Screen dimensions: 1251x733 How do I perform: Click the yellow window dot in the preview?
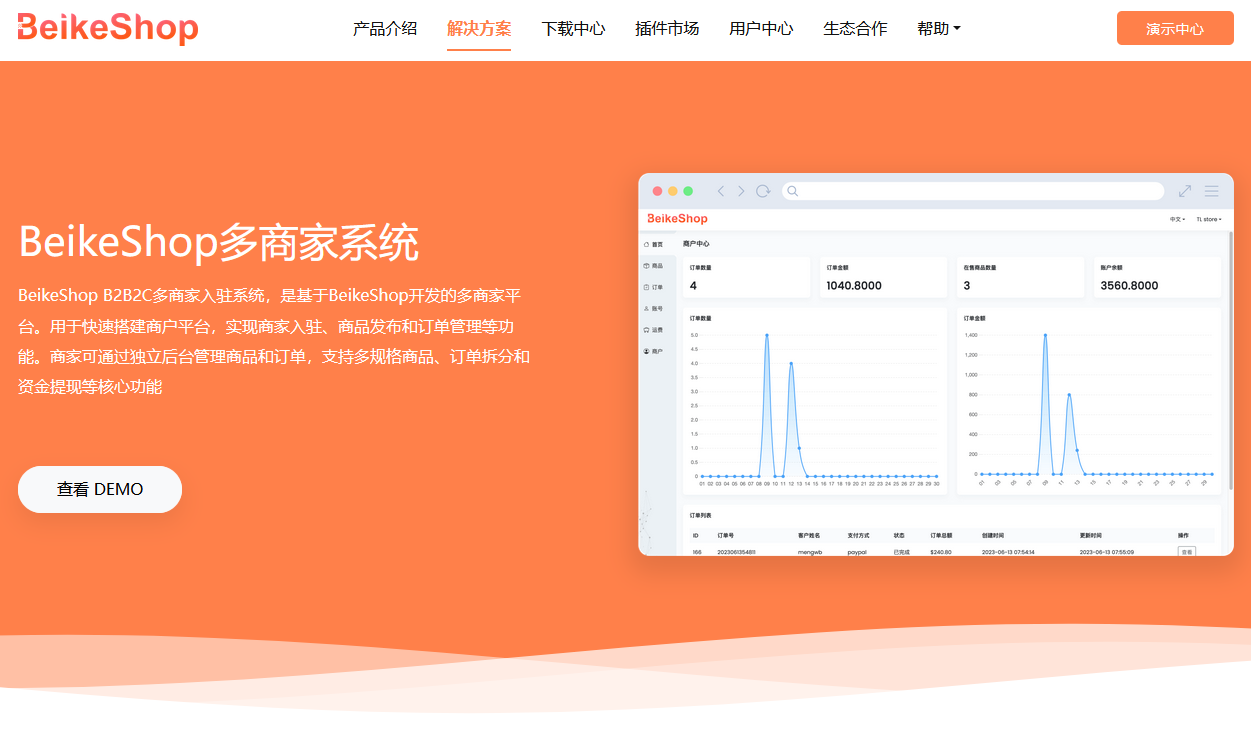673,191
